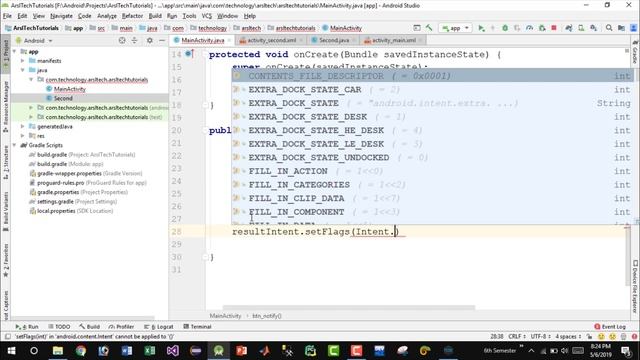
Task: Open build.gradle (Module: app) file
Action: pyautogui.click(x=66, y=164)
